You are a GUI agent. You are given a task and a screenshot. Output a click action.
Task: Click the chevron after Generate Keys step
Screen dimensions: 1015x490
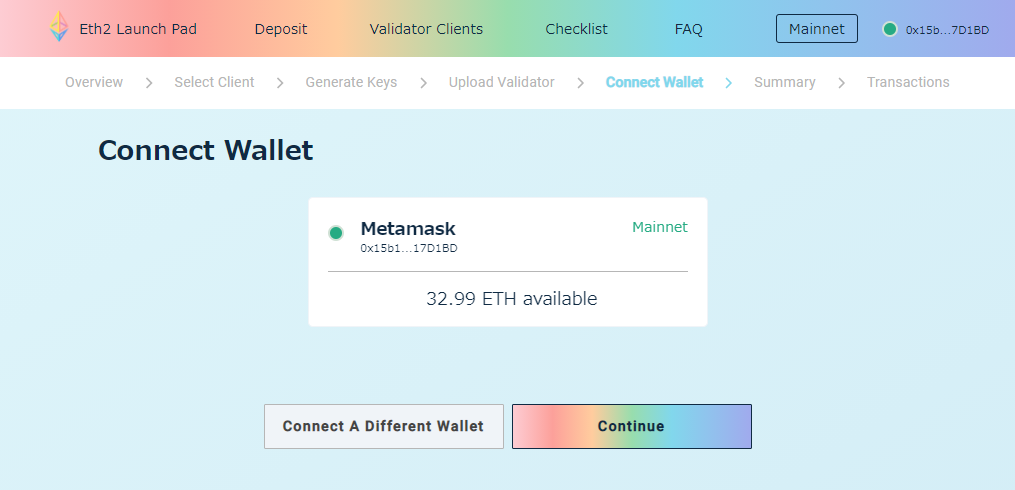coord(423,82)
